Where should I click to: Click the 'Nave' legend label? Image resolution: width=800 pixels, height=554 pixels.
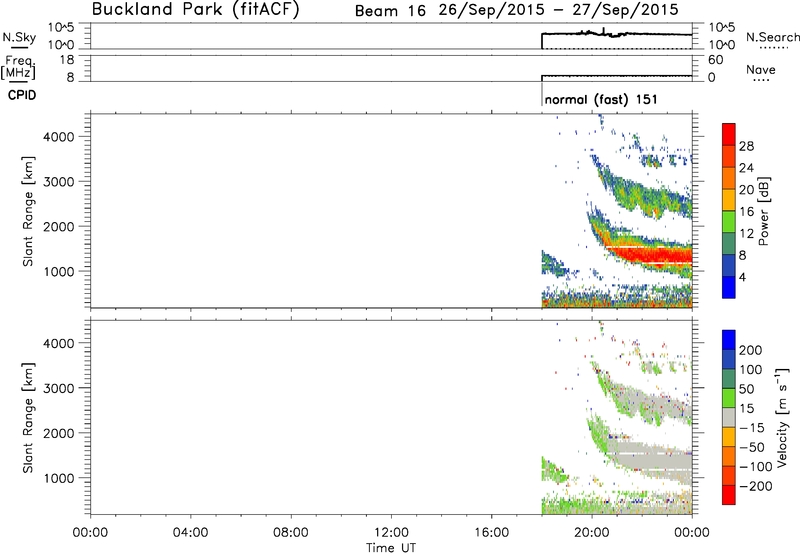click(x=760, y=70)
